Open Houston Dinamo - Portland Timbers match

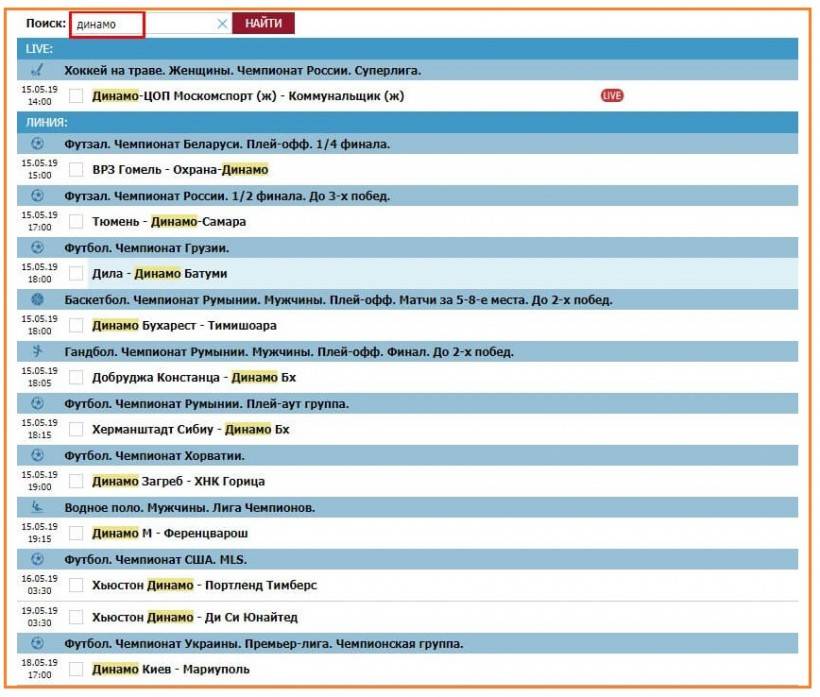(204, 585)
